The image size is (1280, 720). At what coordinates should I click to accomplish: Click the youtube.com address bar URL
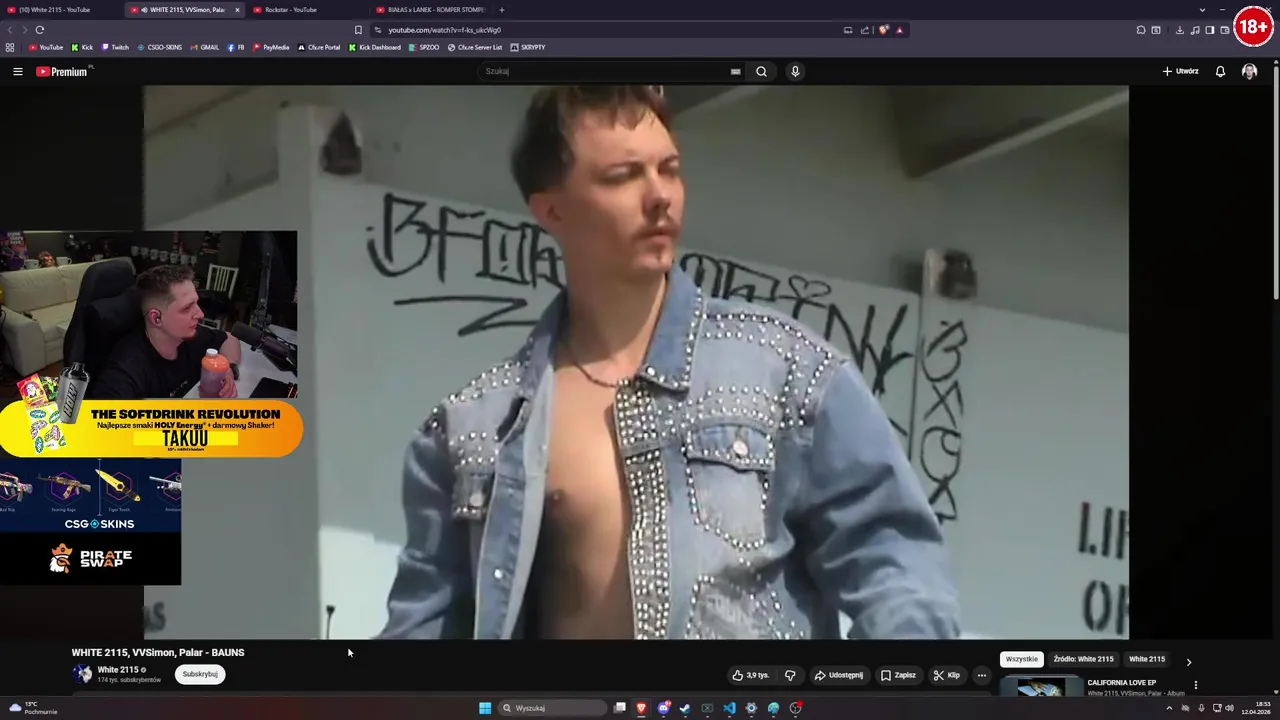point(445,30)
